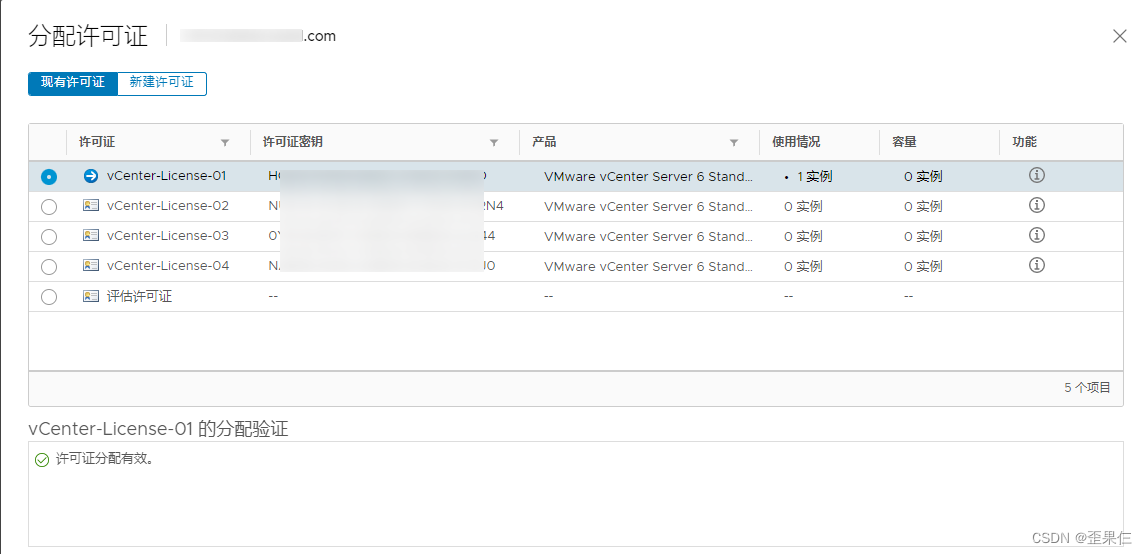Click the 功能 column header
Screen dimensions: 1147x554
(1024, 142)
